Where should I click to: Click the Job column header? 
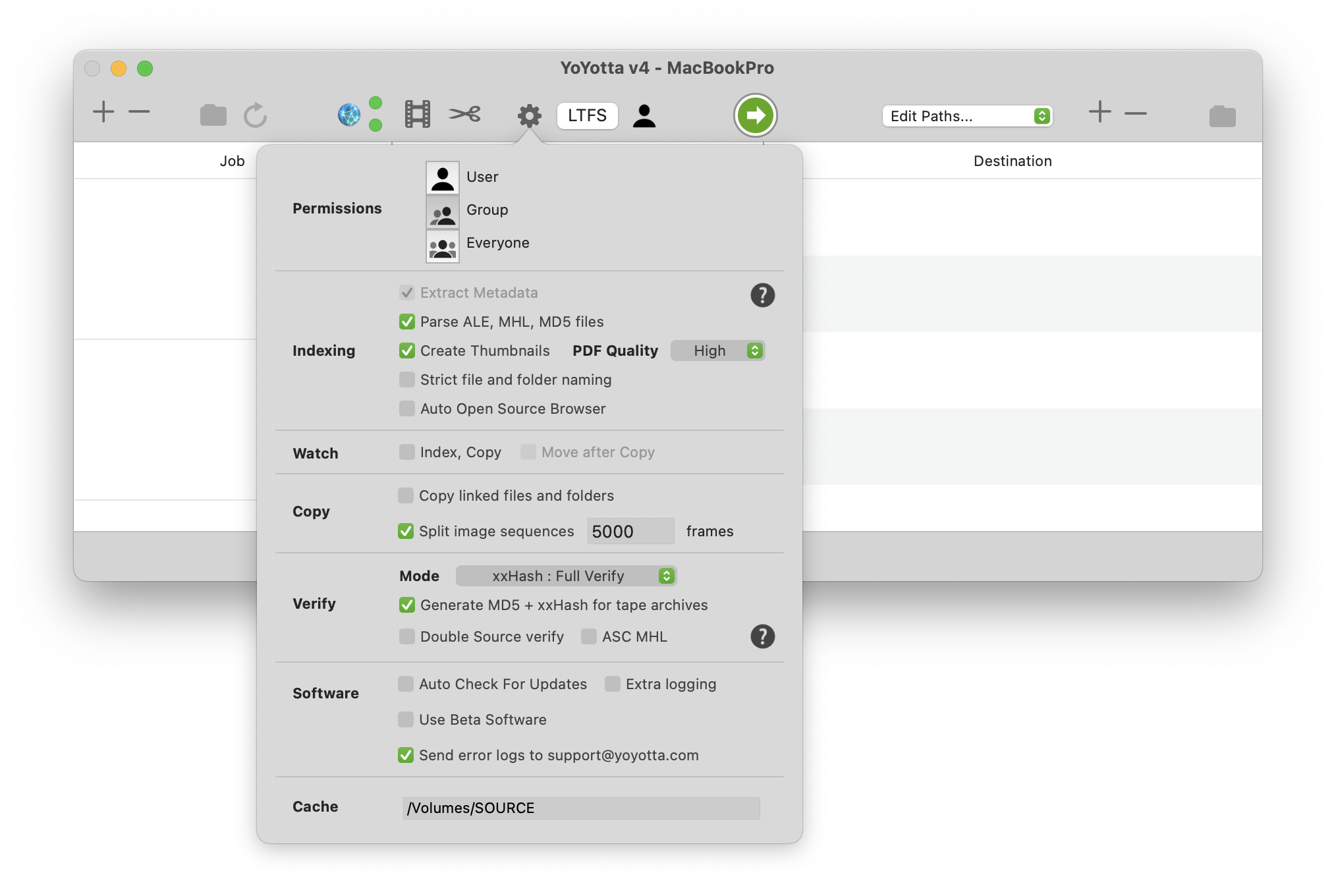coord(232,161)
